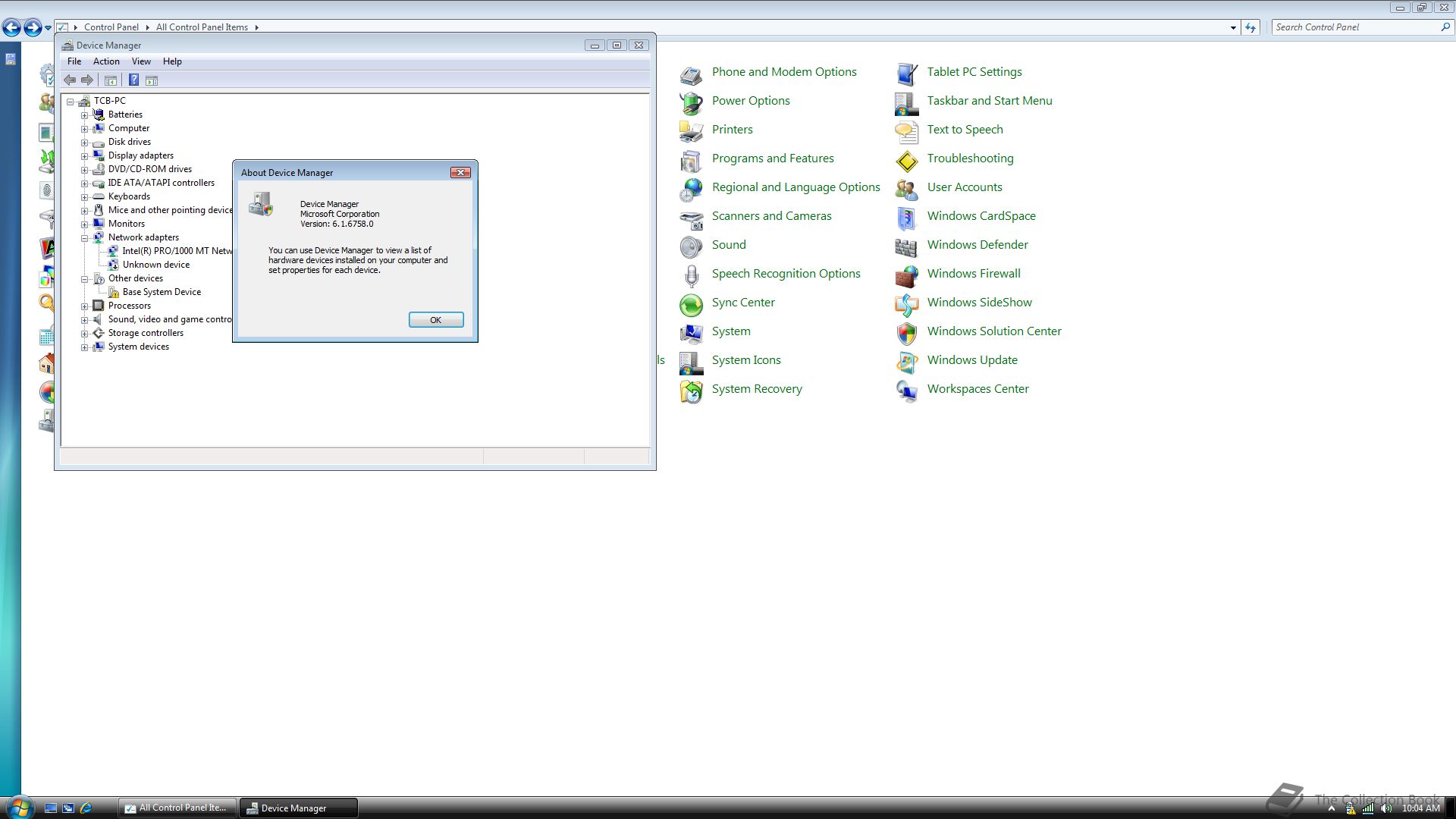Image resolution: width=1456 pixels, height=819 pixels.
Task: Open Programs and Features
Action: pyautogui.click(x=773, y=158)
